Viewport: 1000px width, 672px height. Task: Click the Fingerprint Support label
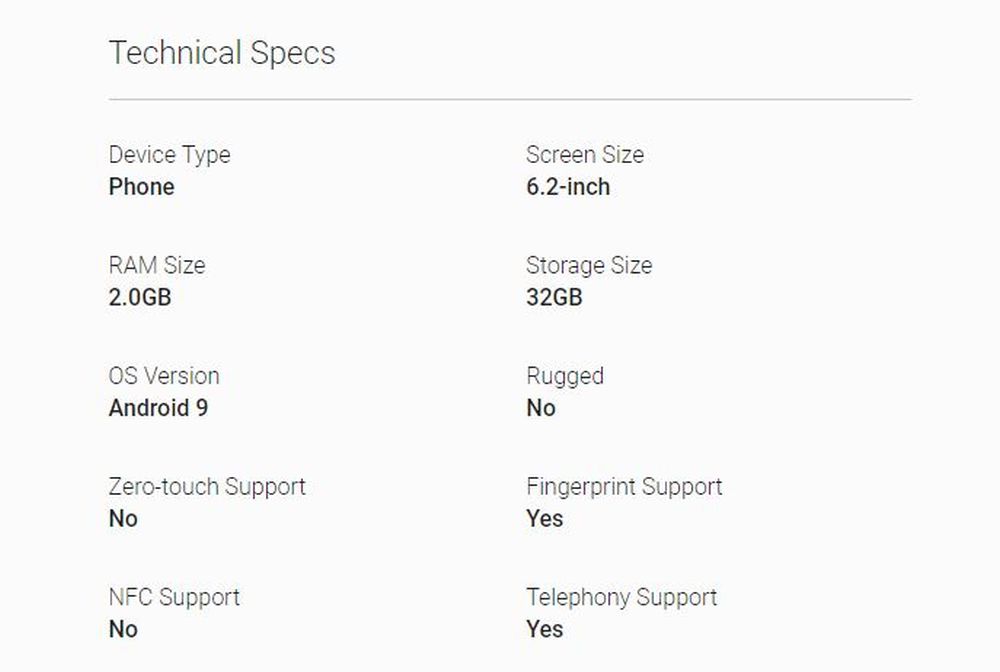click(624, 487)
